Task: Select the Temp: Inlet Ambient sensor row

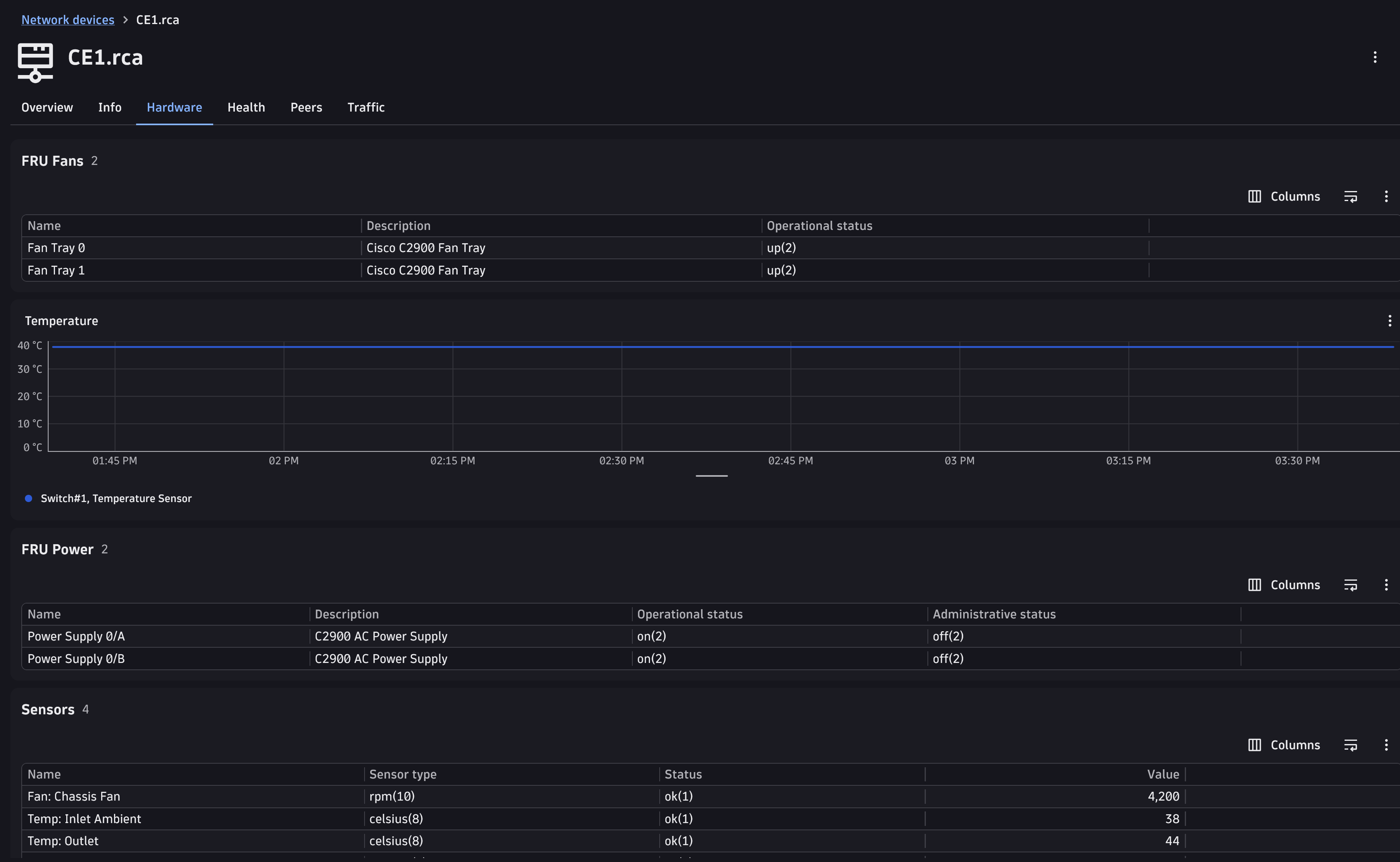Action: click(711, 819)
